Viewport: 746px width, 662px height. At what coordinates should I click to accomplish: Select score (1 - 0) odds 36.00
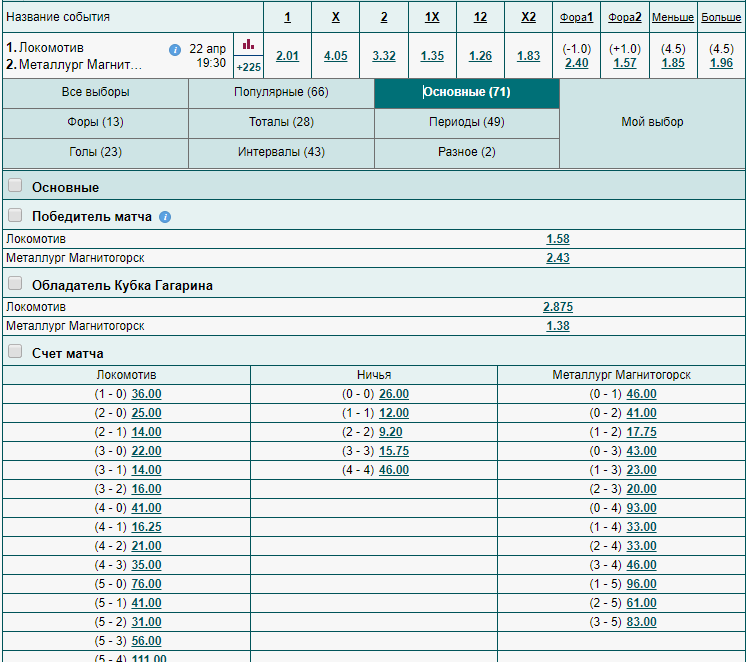point(147,394)
